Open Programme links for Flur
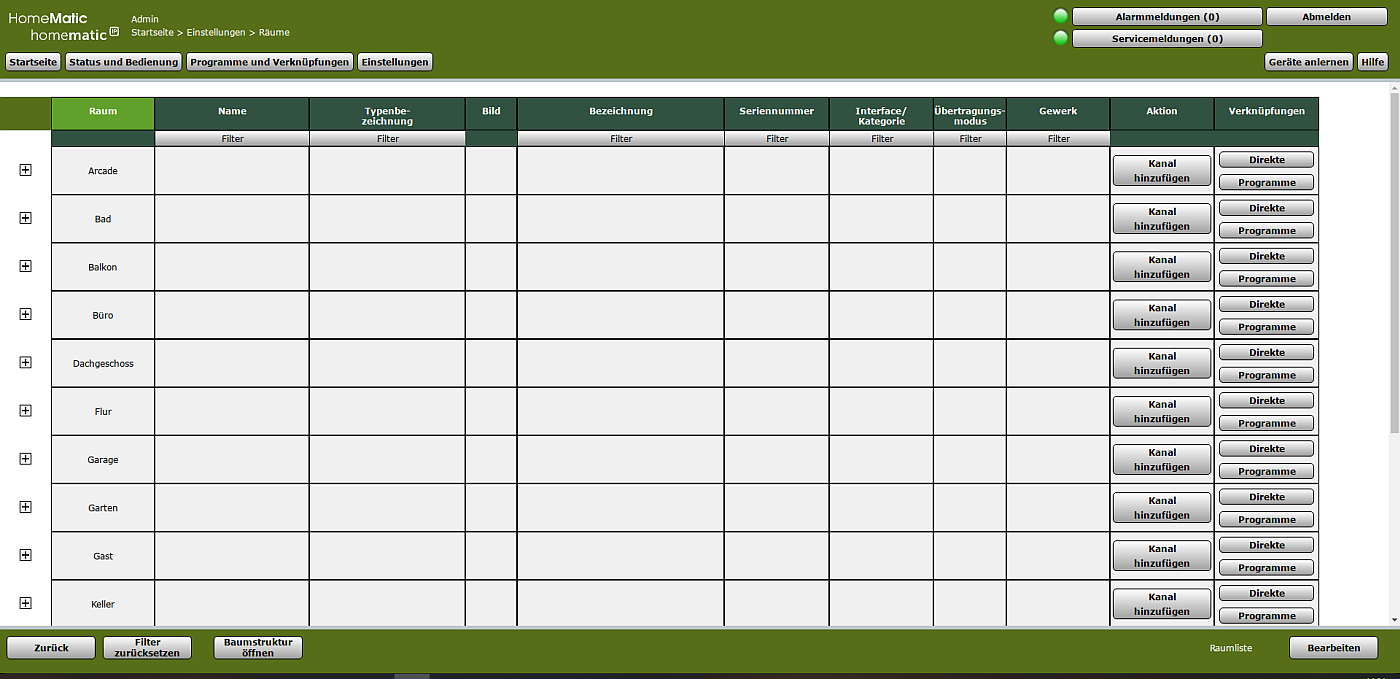Screen dimensions: 1400x679 [1267, 423]
